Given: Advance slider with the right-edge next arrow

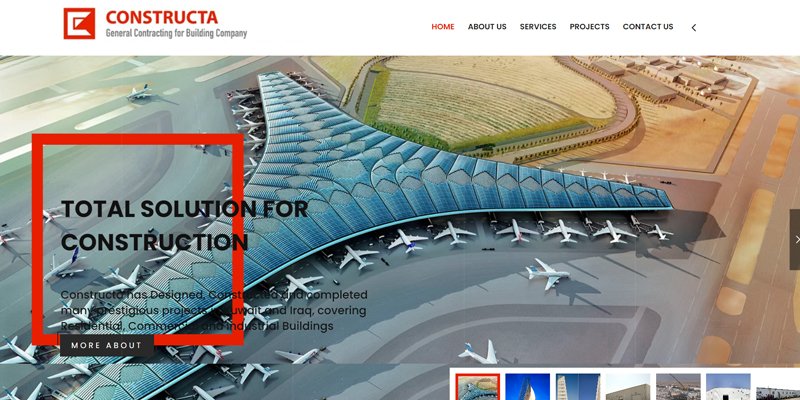Looking at the screenshot, I should pyautogui.click(x=795, y=239).
